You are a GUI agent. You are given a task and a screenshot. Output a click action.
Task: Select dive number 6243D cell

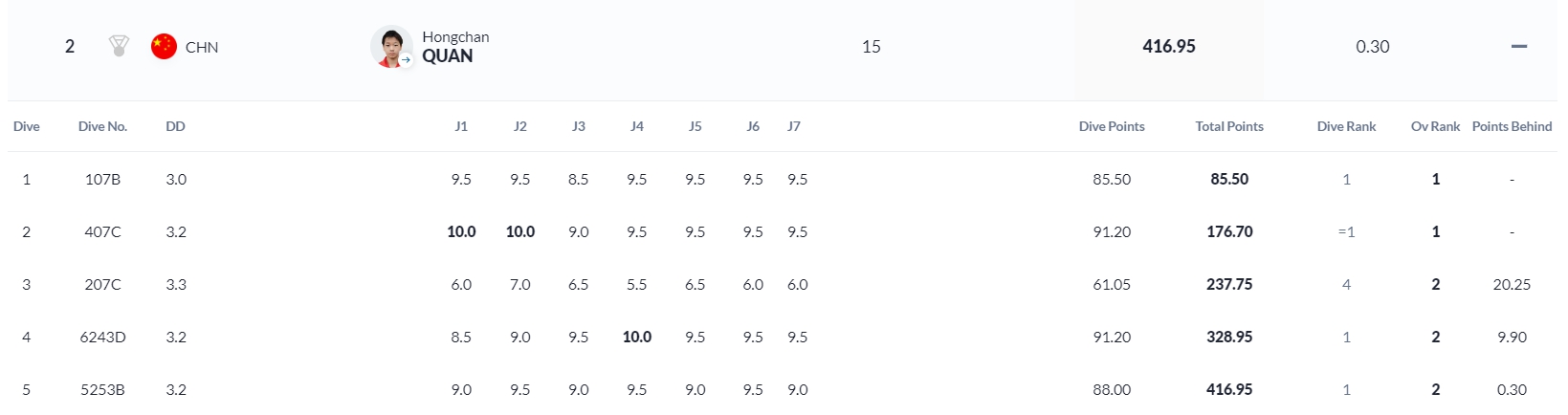(102, 337)
